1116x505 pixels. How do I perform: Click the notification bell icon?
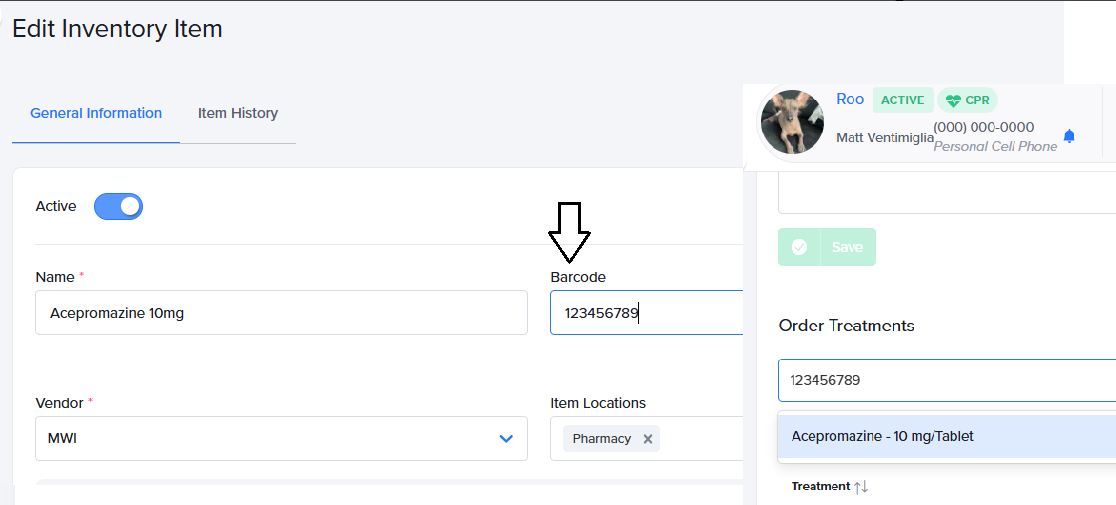tap(1069, 136)
